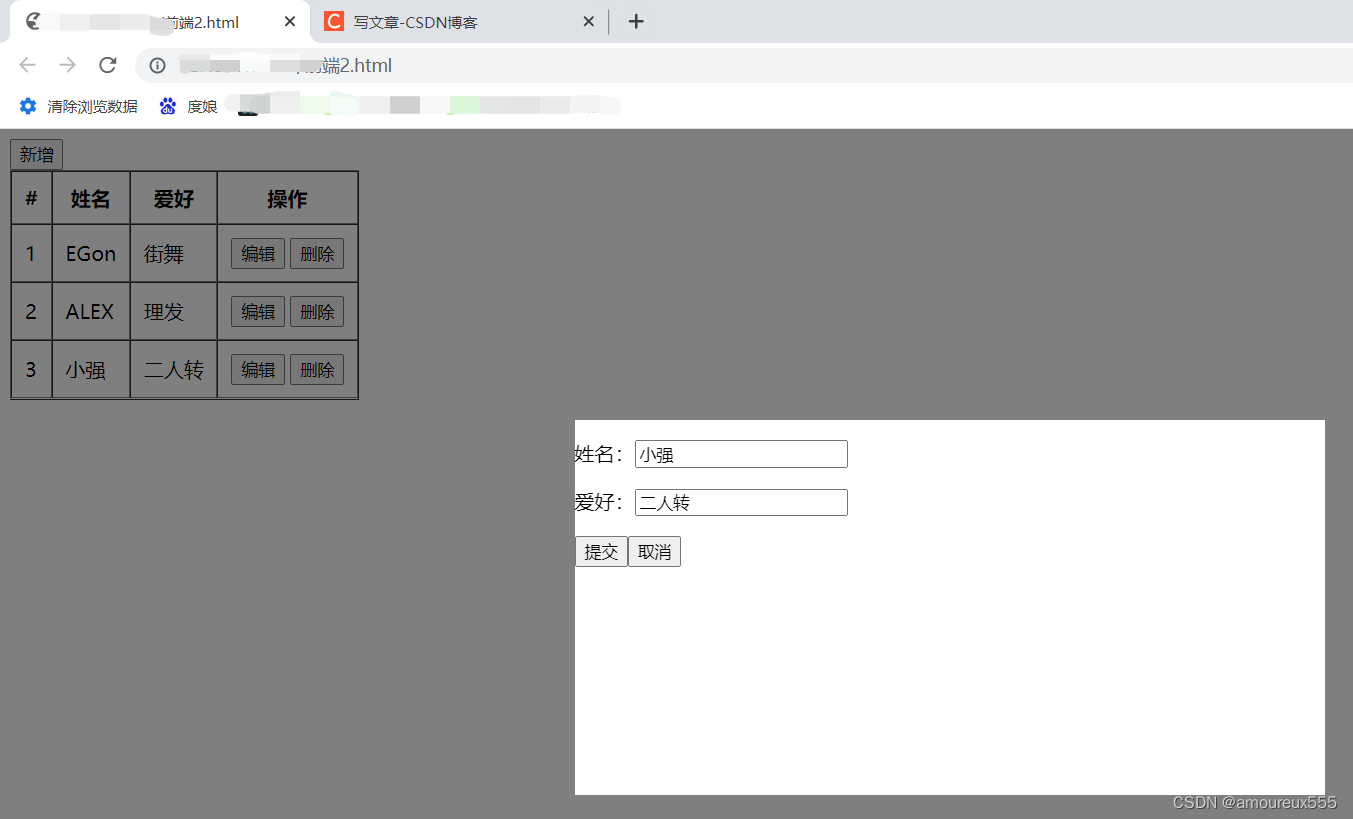Click the 提交 submit button
This screenshot has height=819, width=1353.
tap(600, 551)
